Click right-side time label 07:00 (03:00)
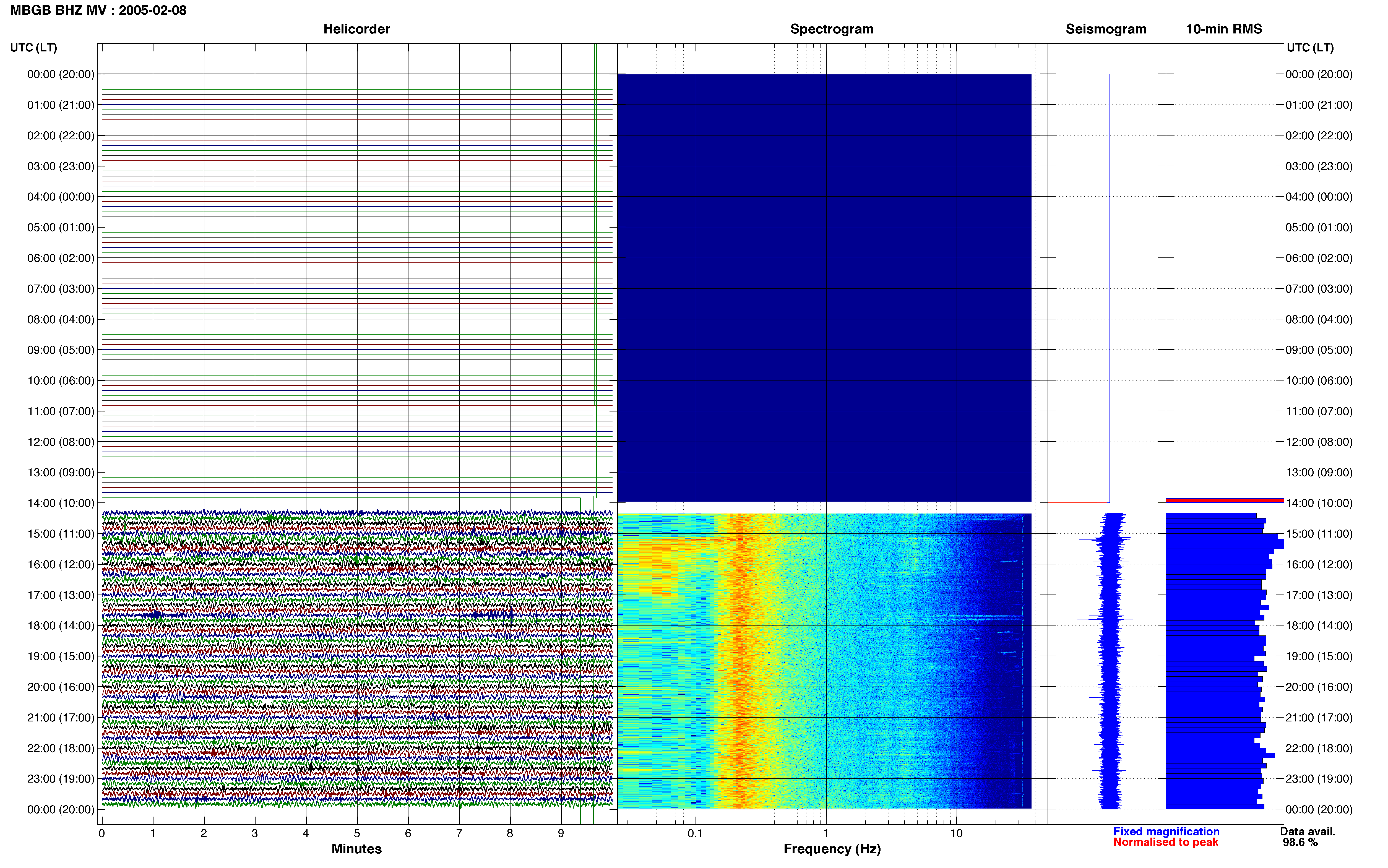This screenshot has height=868, width=1388. pos(1319,289)
